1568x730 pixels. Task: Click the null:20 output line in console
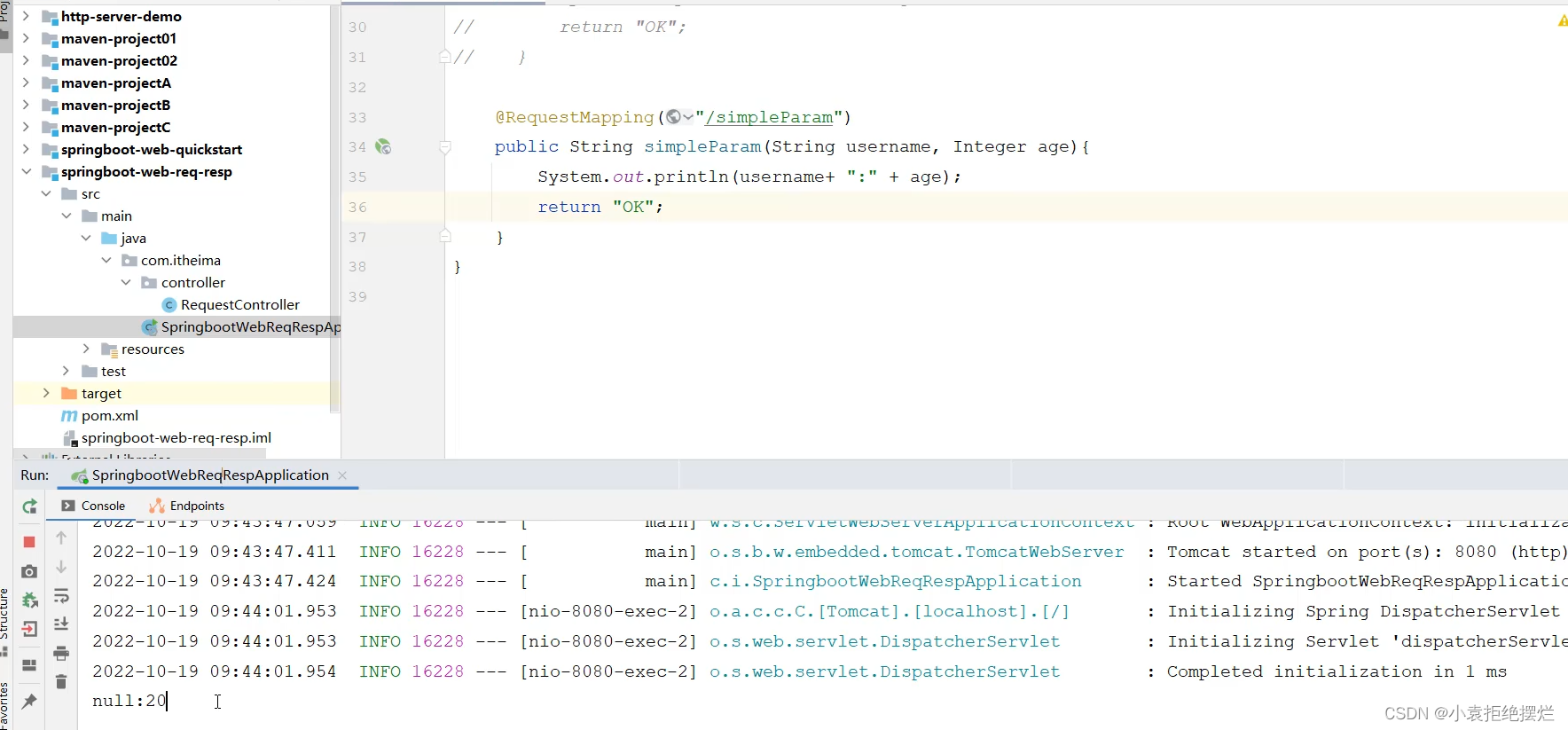129,701
